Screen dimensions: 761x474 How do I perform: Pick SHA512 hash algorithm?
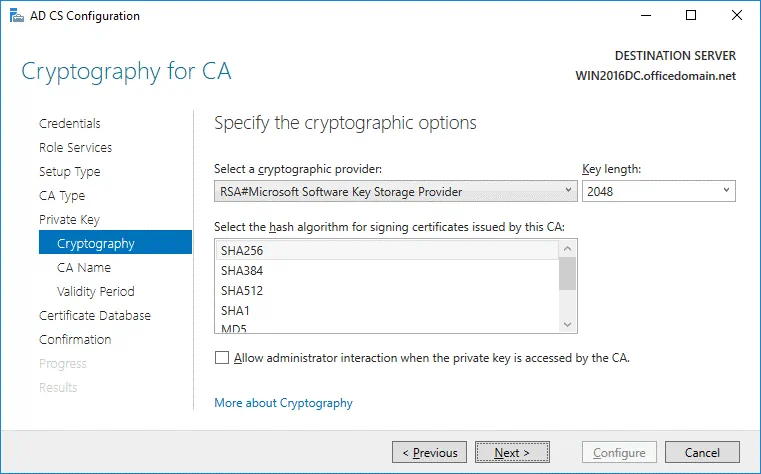pyautogui.click(x=387, y=290)
